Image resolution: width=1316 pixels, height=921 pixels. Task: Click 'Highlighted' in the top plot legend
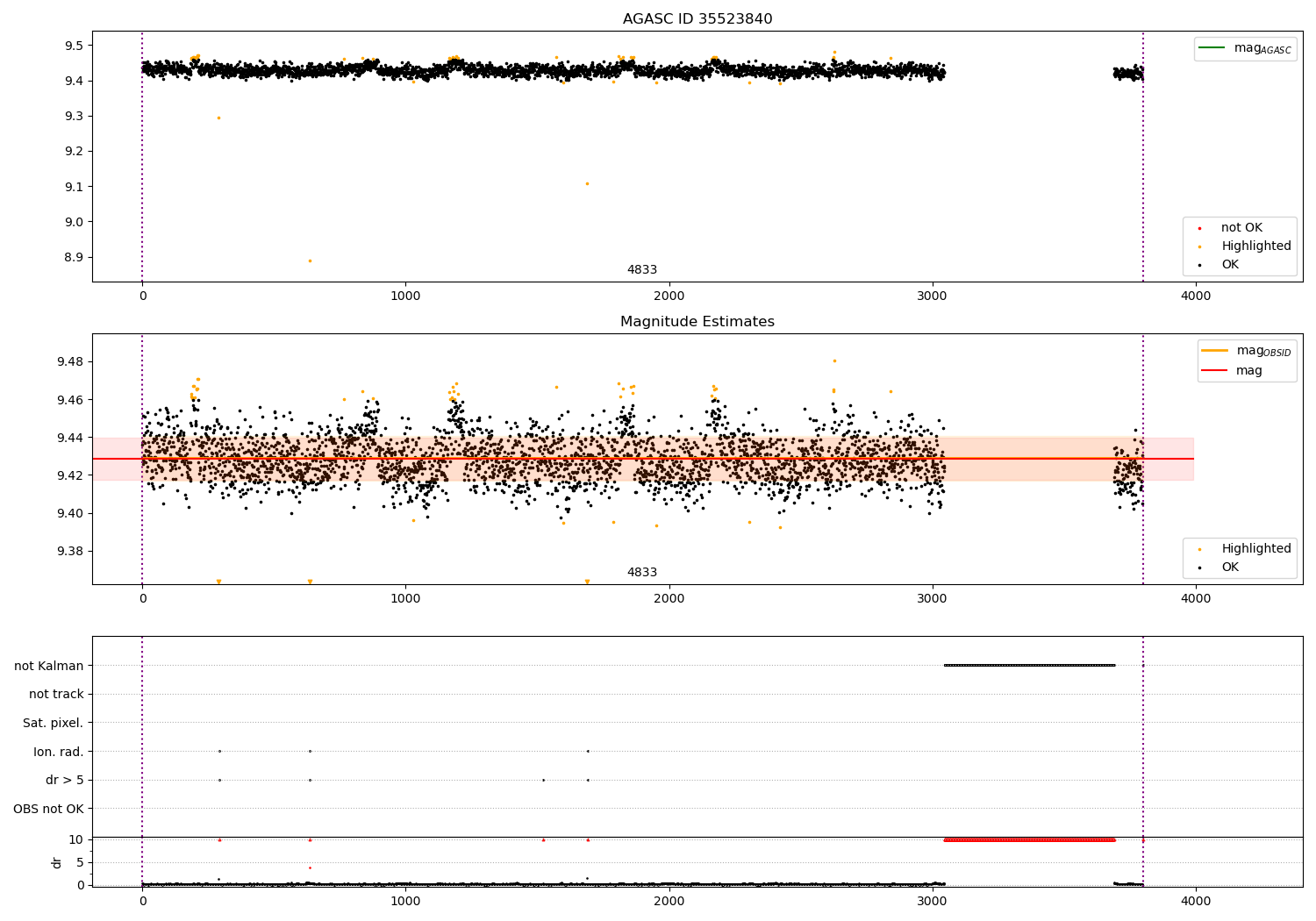[1256, 246]
